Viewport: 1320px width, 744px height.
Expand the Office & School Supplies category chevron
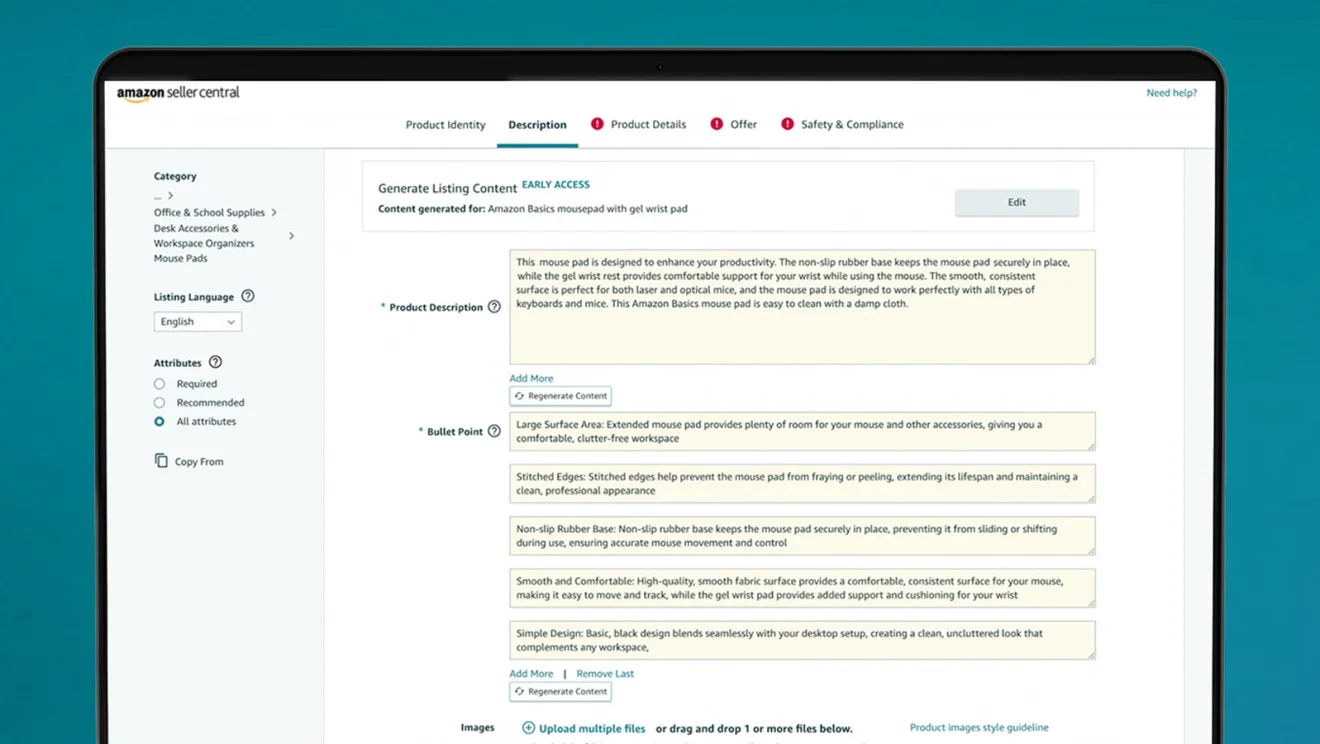tap(274, 212)
